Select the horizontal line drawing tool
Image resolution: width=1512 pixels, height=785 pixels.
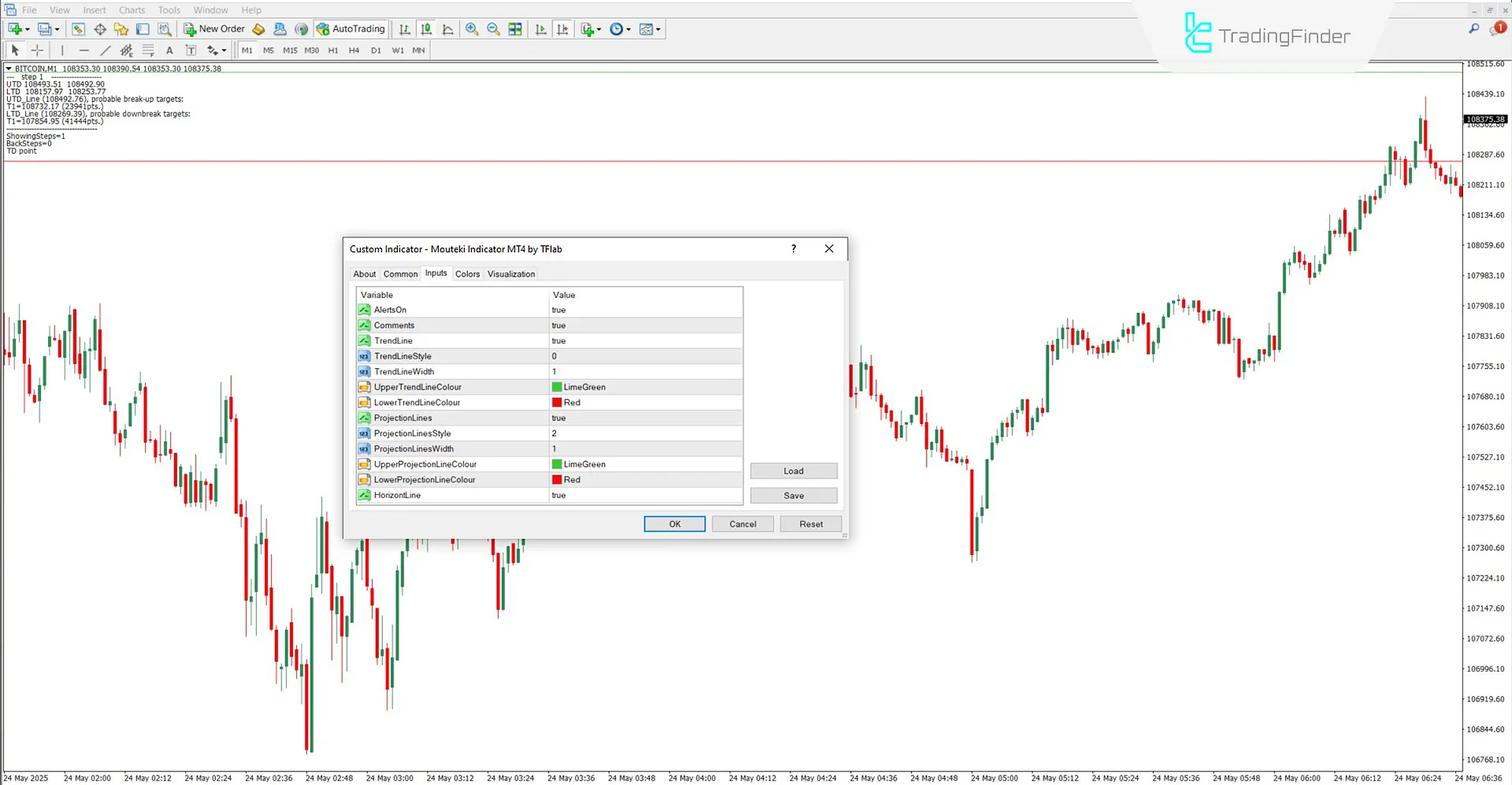[84, 50]
